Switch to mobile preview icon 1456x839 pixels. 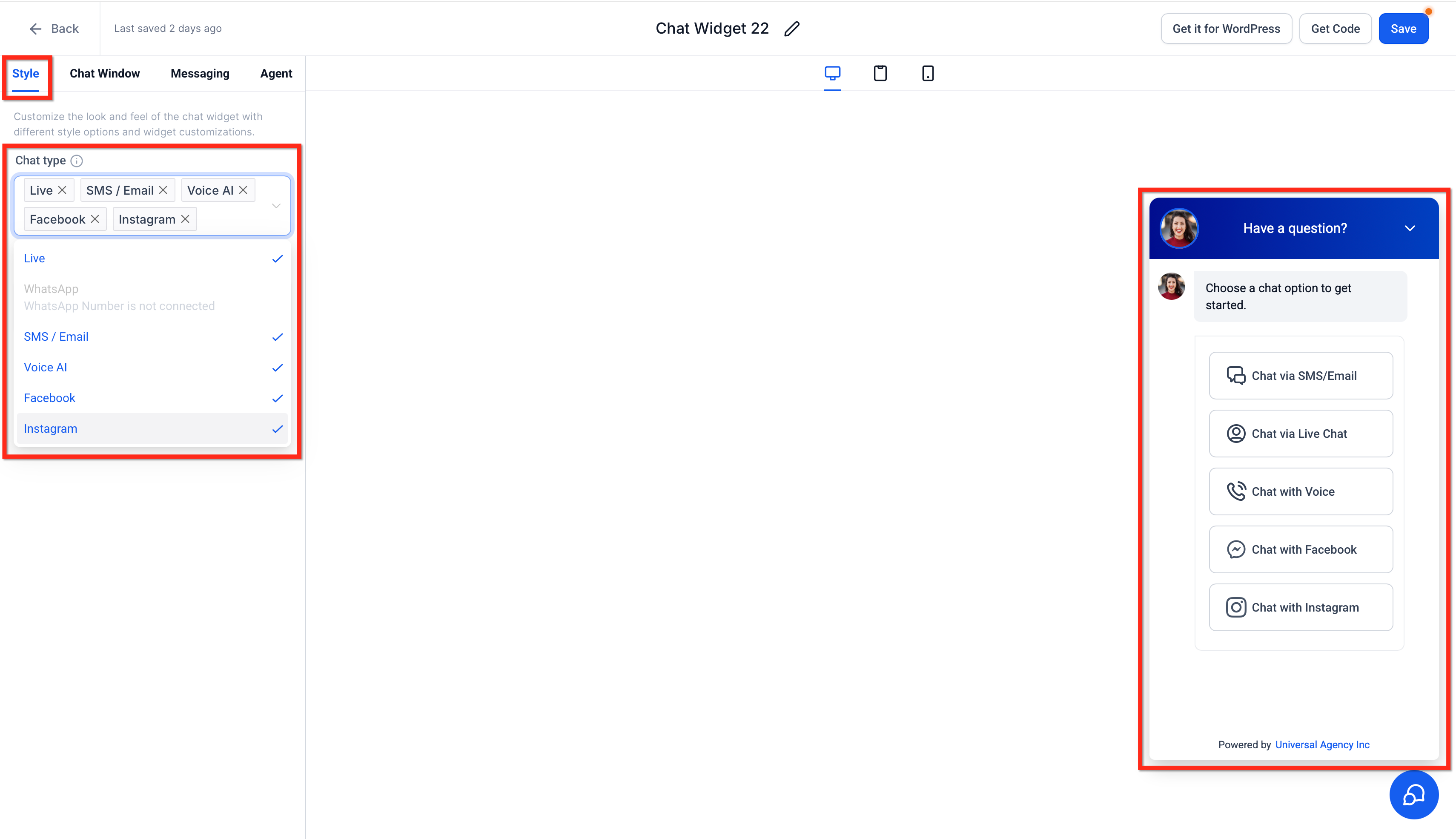[x=927, y=73]
